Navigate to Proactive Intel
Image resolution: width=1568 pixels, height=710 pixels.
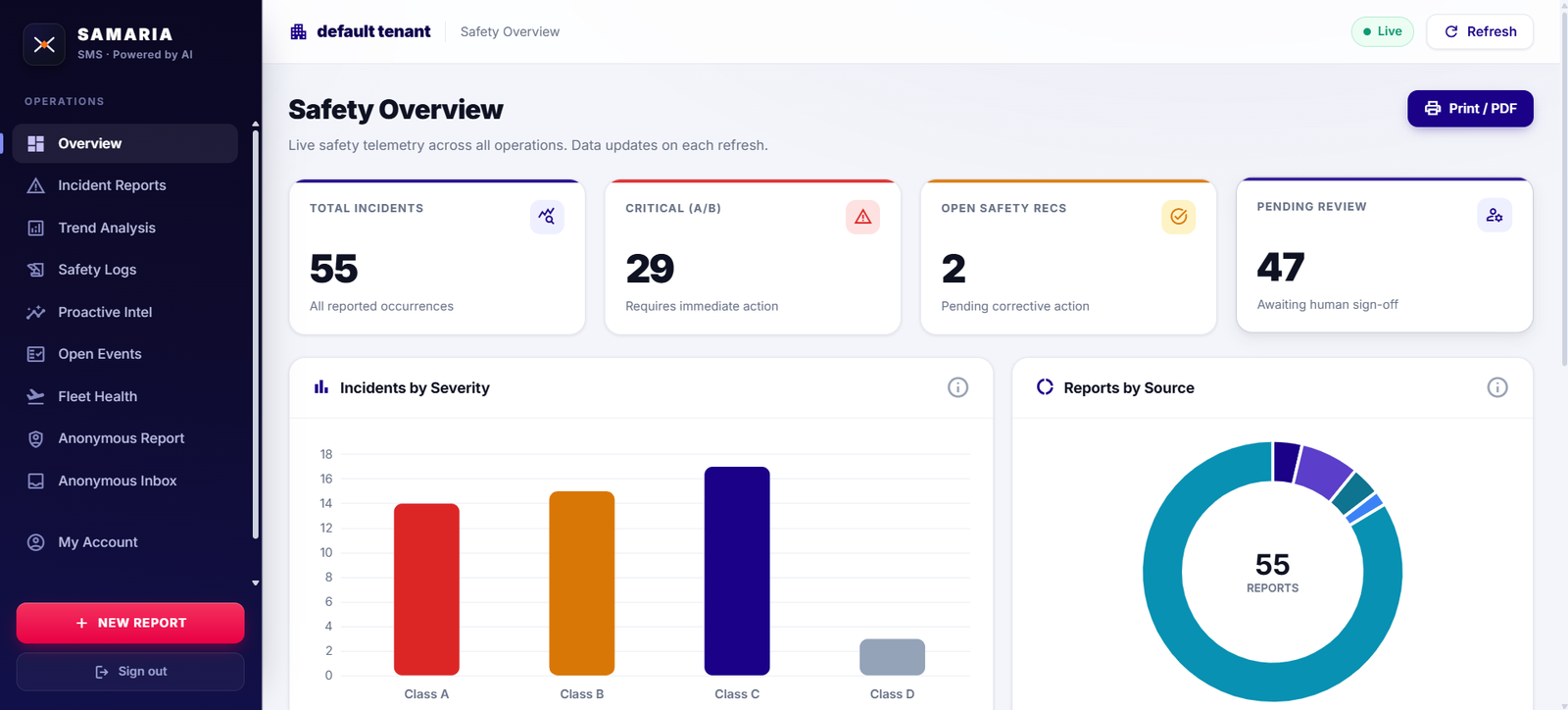(x=125, y=312)
